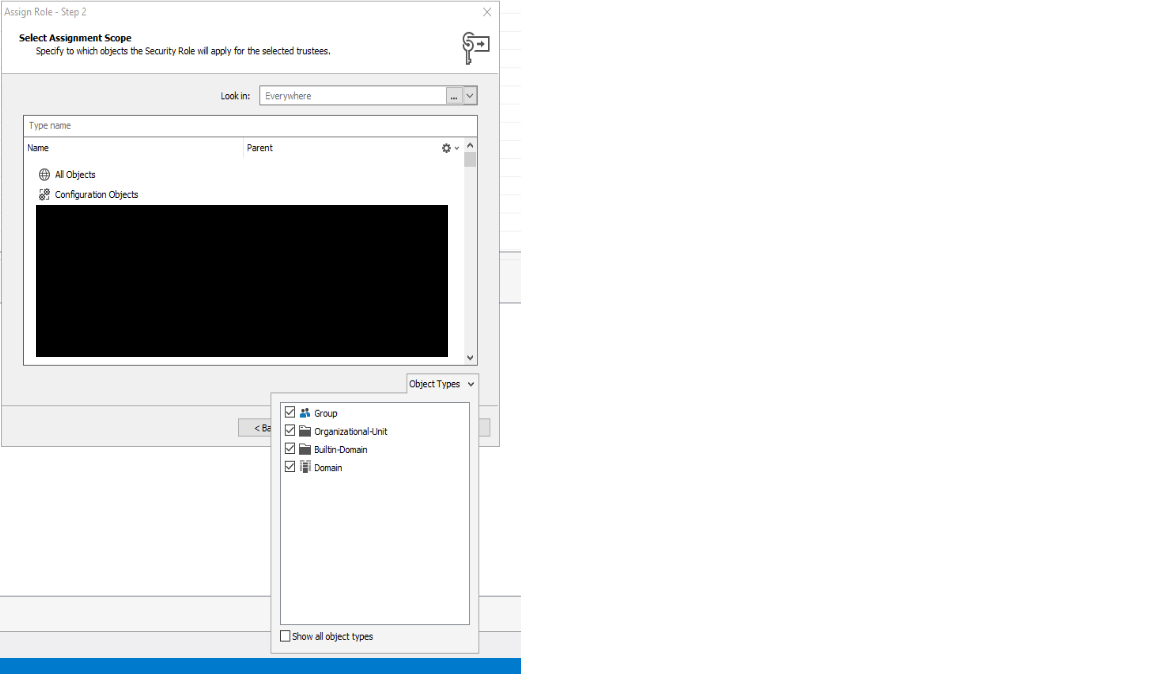1152x674 pixels.
Task: Uncheck the Group checkbox
Action: pyautogui.click(x=290, y=412)
